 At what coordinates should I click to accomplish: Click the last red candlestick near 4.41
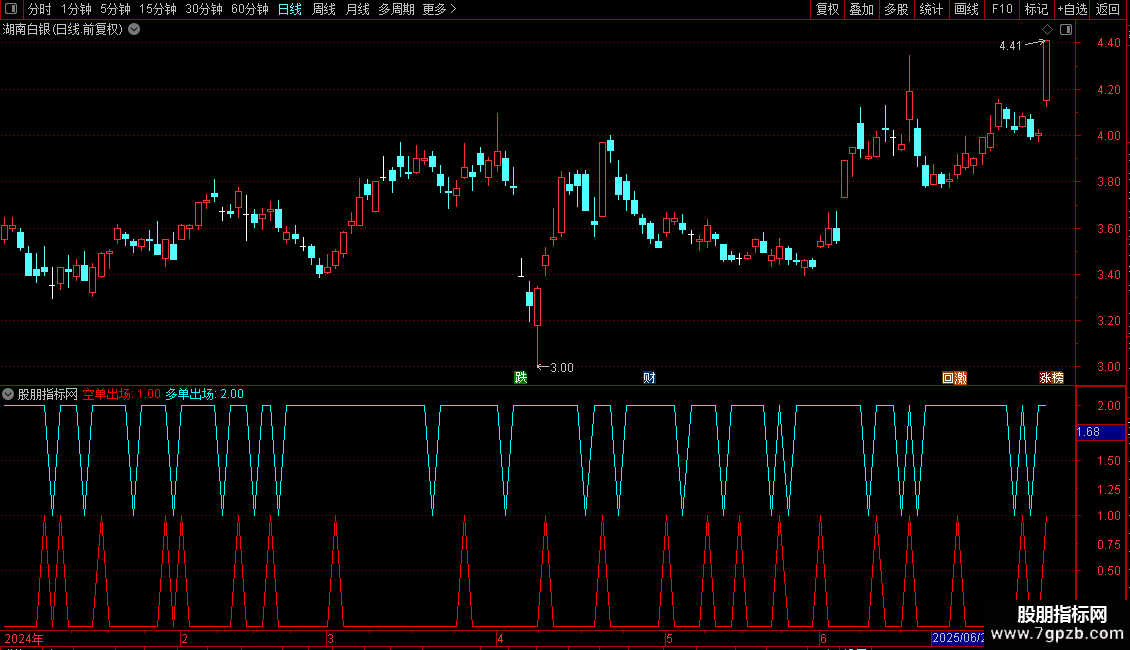[x=1046, y=71]
